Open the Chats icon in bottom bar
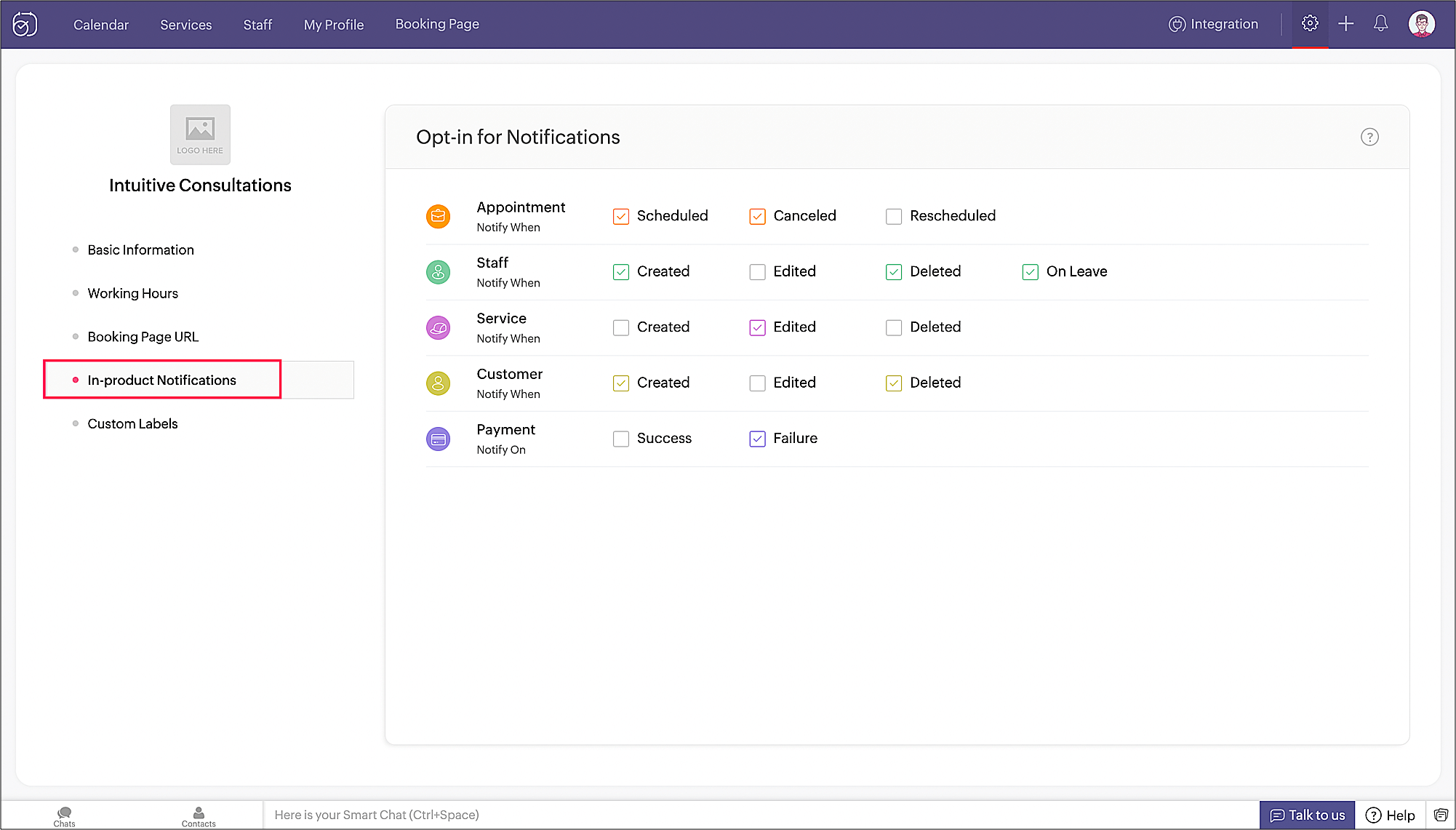Viewport: 1456px width, 830px height. coord(64,815)
